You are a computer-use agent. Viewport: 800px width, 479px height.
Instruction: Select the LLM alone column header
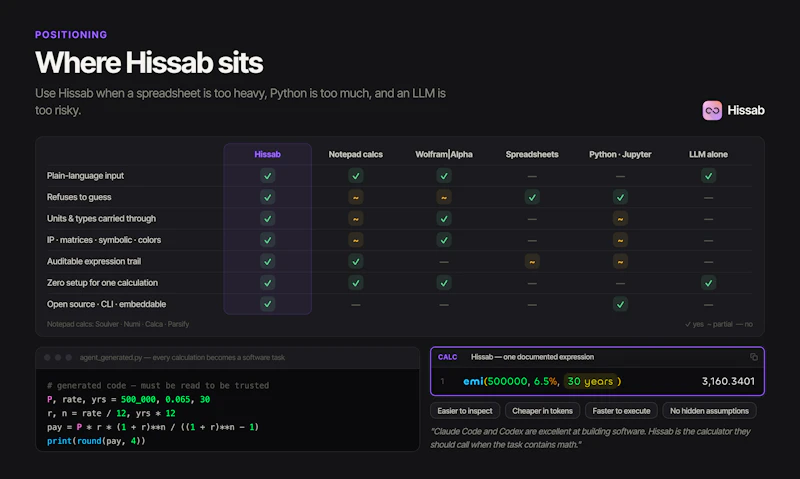[709, 154]
